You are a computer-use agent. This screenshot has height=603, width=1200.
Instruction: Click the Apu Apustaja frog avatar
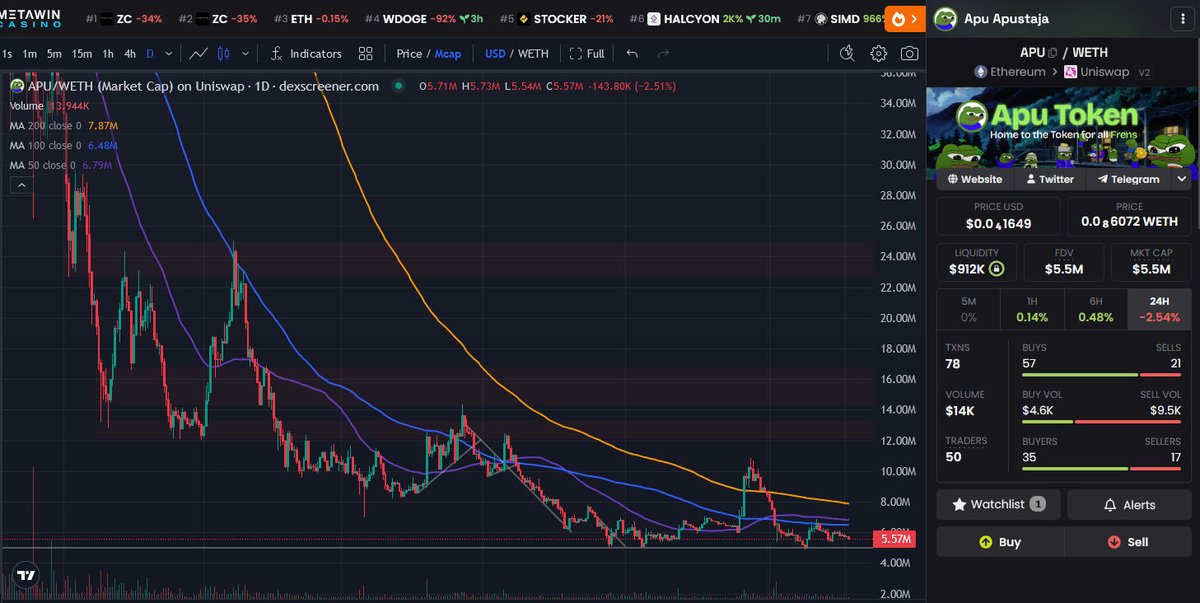point(946,18)
